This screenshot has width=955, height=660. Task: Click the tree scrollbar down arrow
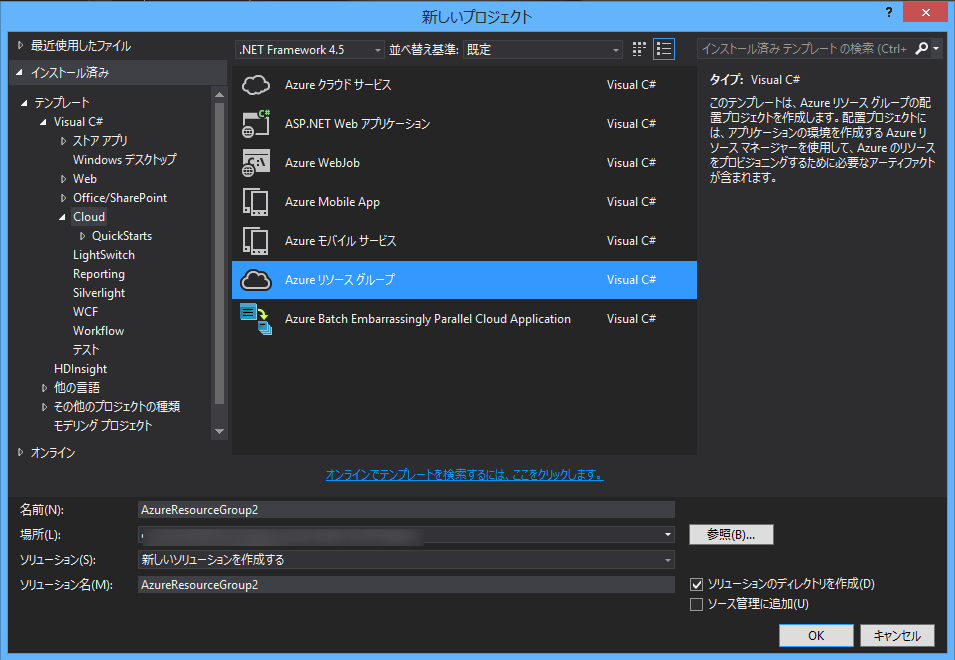(x=219, y=432)
